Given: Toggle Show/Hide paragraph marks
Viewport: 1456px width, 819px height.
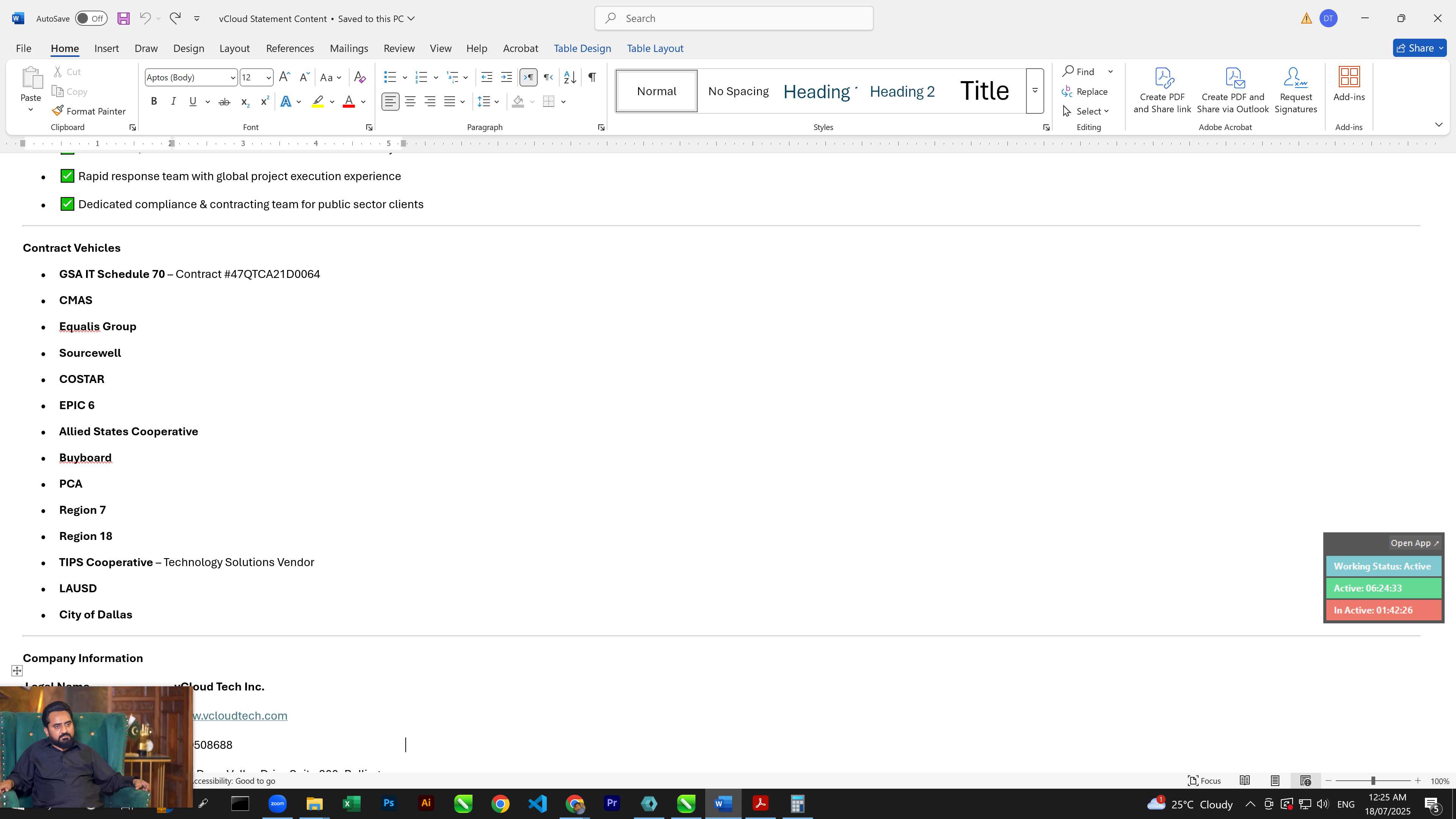Looking at the screenshot, I should 592,77.
